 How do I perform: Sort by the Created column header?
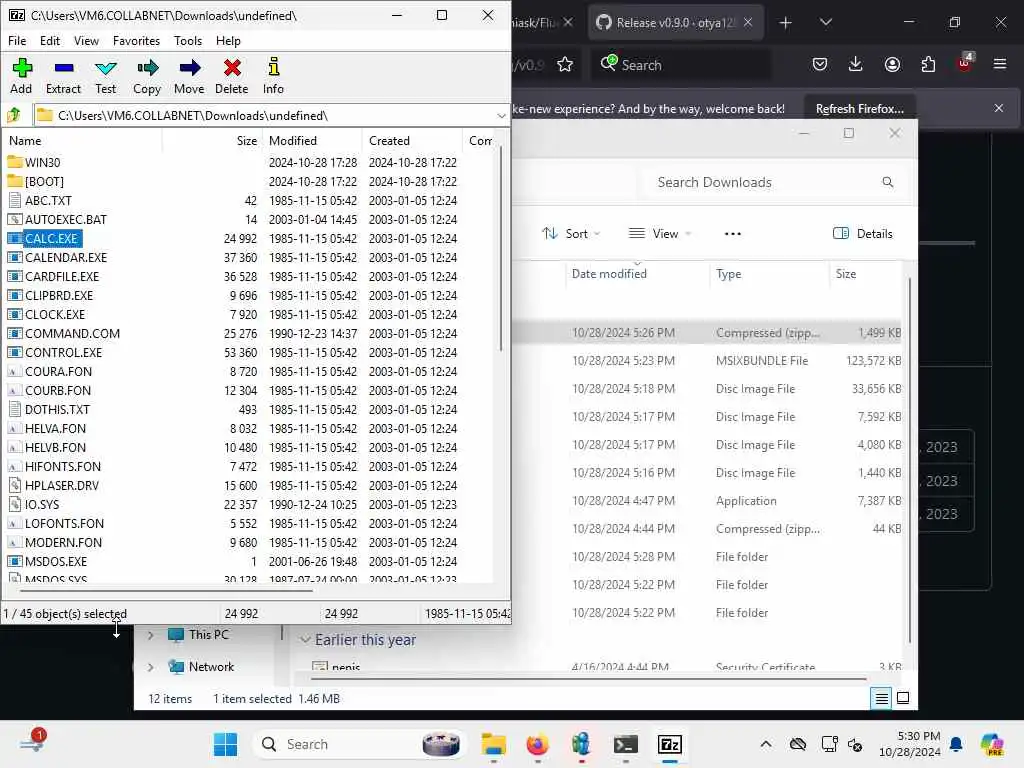[x=412, y=140]
